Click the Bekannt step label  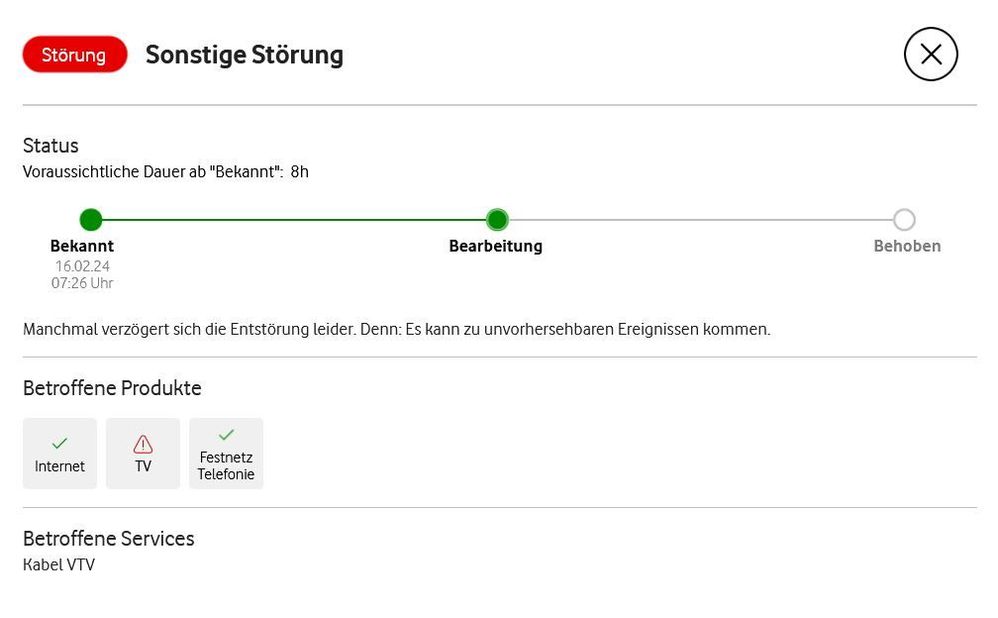click(x=82, y=246)
